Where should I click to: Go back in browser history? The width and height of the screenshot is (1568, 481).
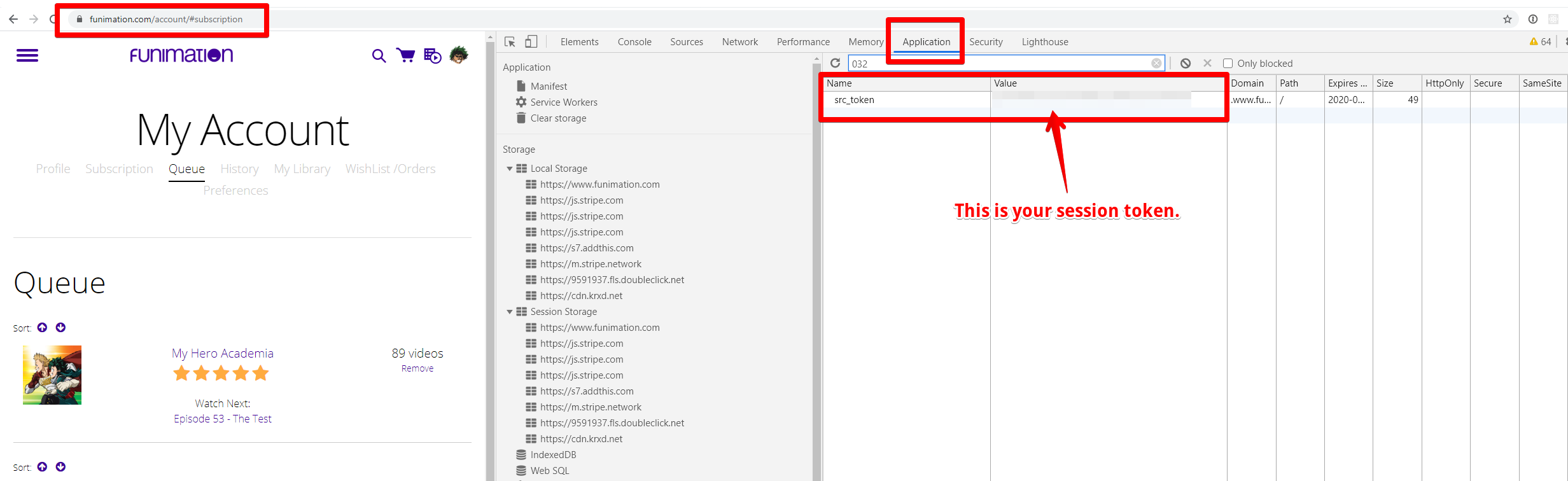tap(13, 19)
